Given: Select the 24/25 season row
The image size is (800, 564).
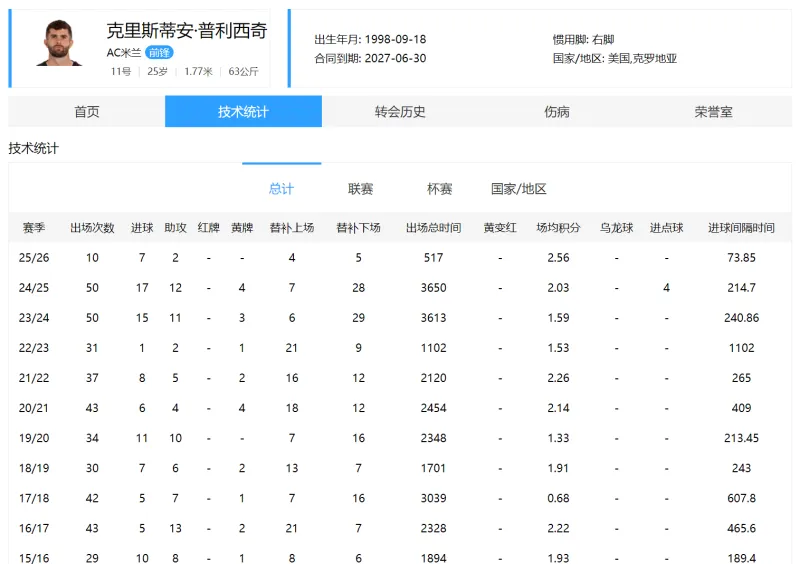Looking at the screenshot, I should click(34, 288).
